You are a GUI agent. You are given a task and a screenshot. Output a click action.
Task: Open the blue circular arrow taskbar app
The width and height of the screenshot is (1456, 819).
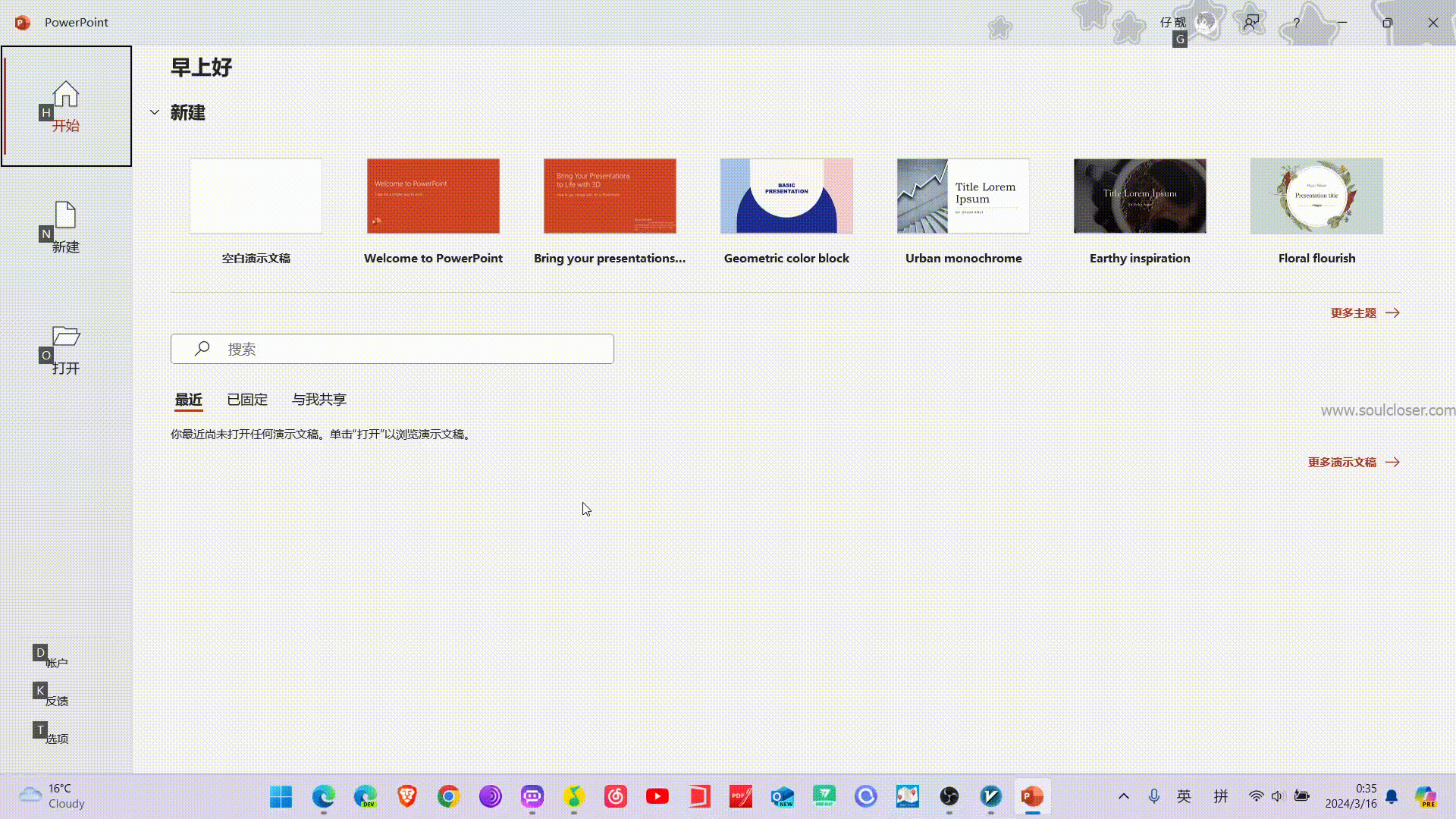tap(866, 796)
